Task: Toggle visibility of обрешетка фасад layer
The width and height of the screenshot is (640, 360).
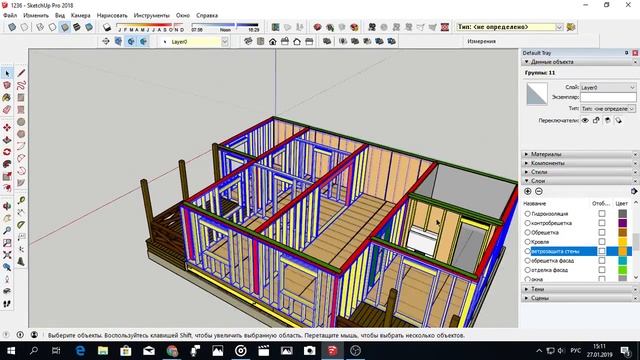Action: (602, 260)
